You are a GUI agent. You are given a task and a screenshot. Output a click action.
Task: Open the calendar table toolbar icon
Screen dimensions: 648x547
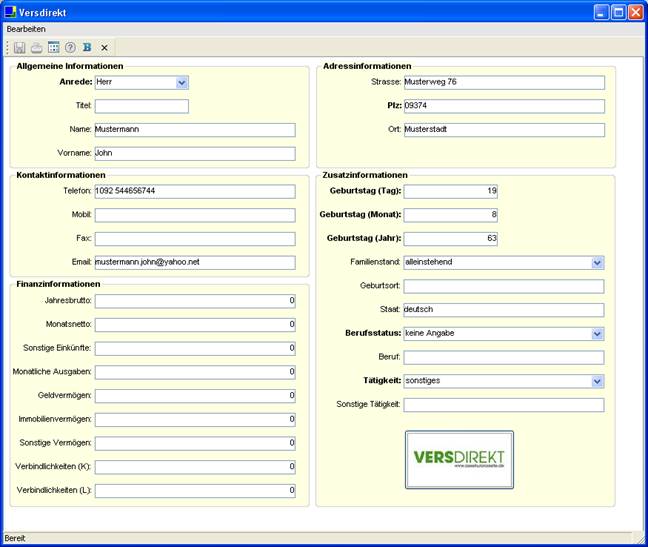53,47
